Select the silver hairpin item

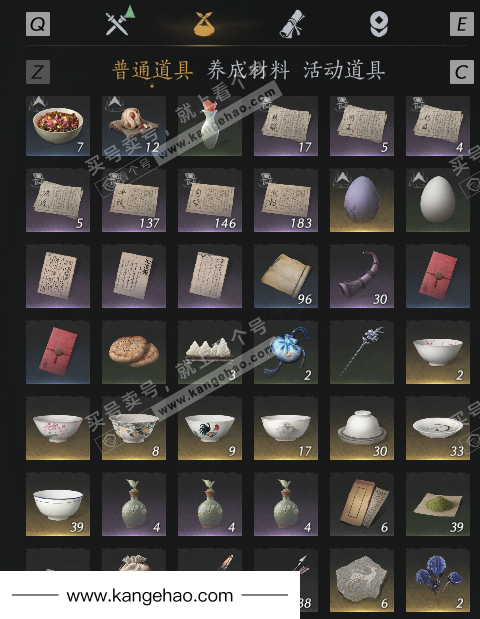coord(362,352)
